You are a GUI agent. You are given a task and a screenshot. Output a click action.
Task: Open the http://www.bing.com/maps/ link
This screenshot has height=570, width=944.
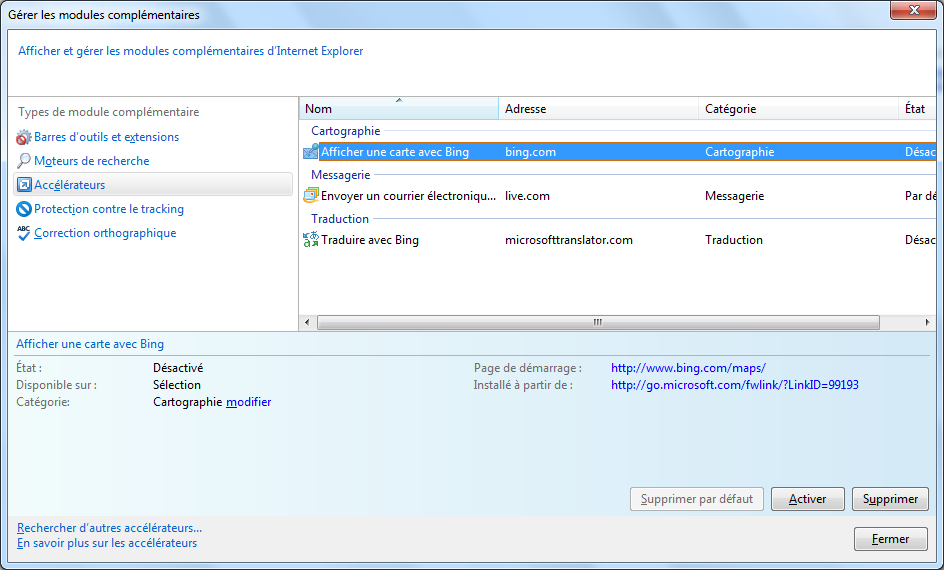click(x=688, y=368)
